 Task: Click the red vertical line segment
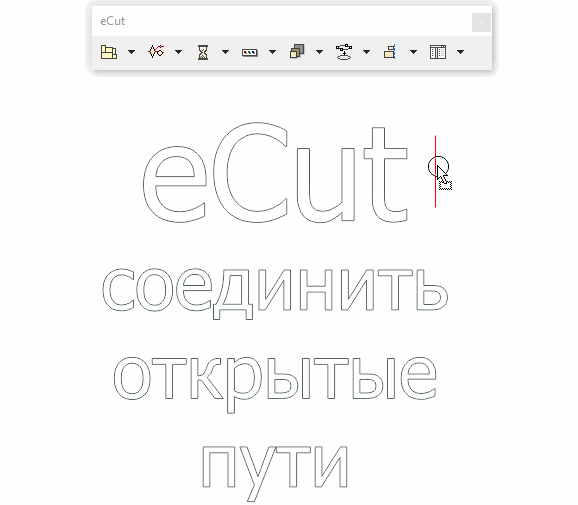[x=435, y=171]
